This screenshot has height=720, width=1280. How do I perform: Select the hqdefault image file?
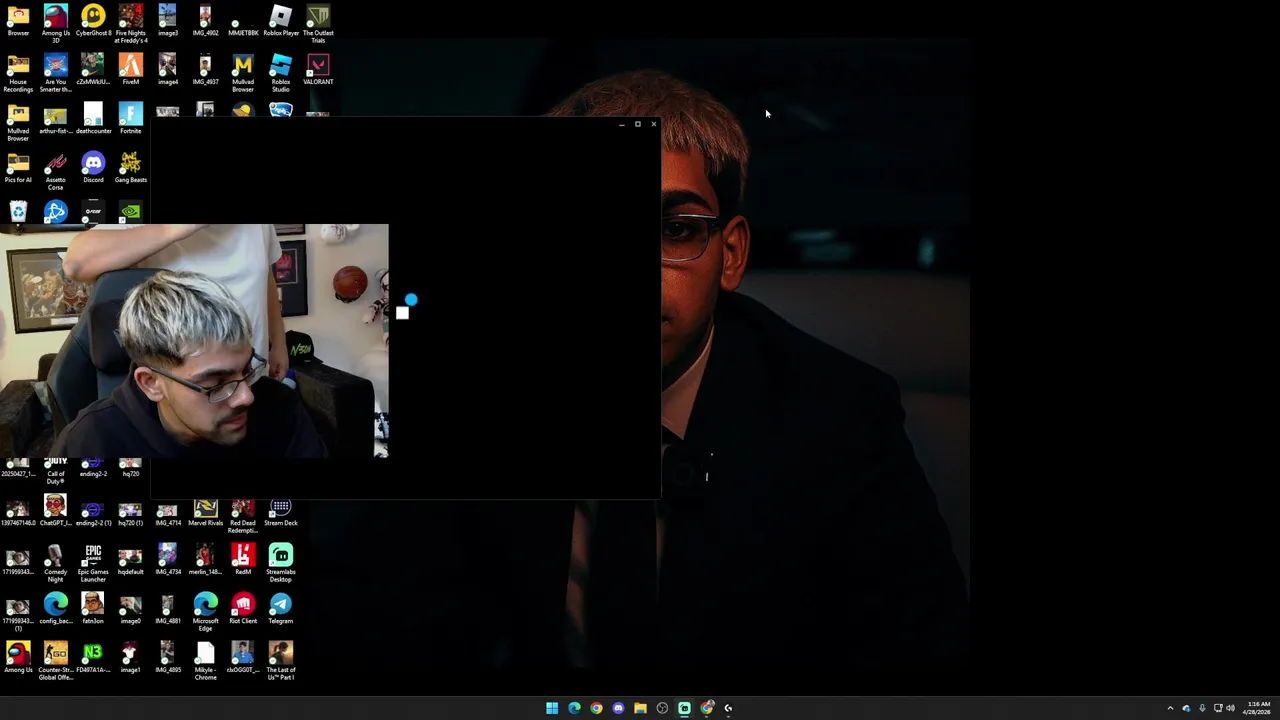point(131,560)
